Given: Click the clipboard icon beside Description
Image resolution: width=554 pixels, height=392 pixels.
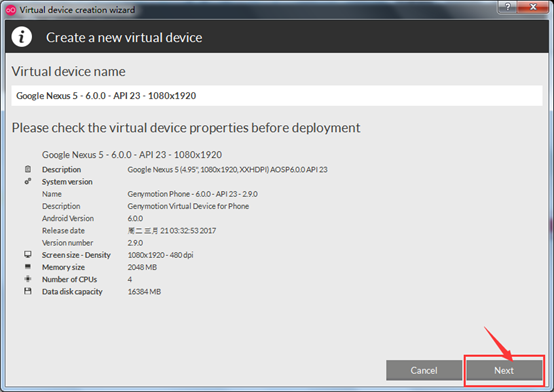Looking at the screenshot, I should [28, 169].
